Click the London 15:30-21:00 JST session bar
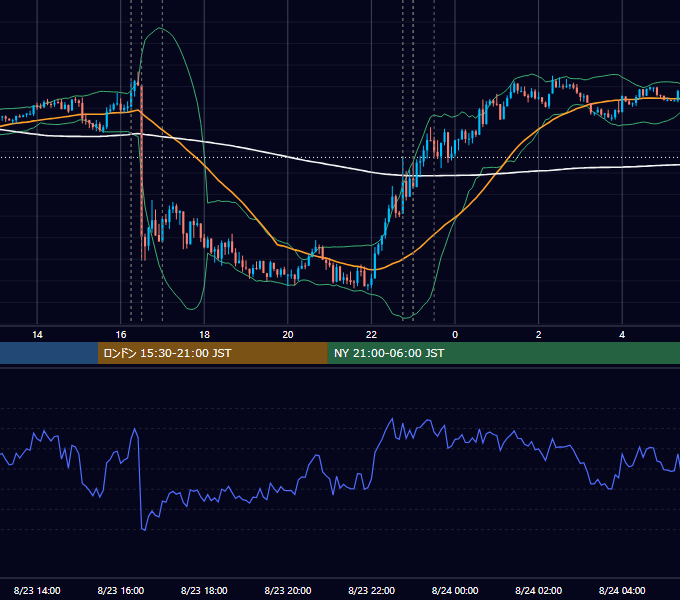This screenshot has height=600, width=680. (212, 353)
